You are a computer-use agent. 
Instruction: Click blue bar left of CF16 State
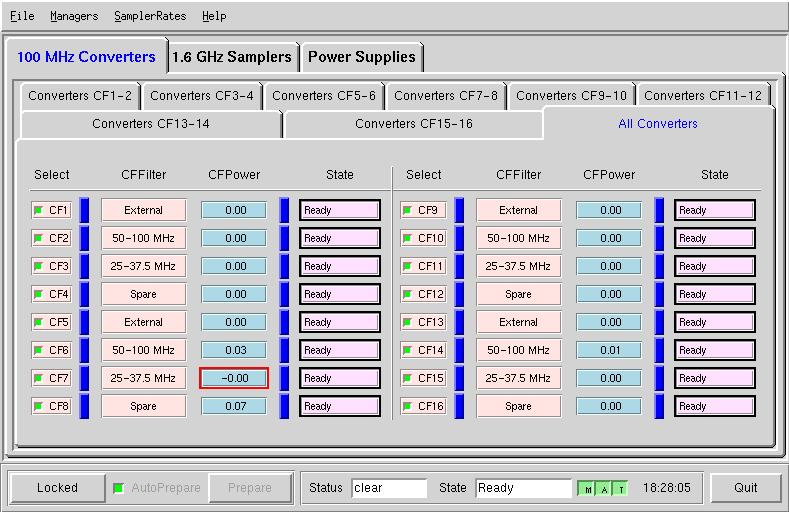(x=659, y=406)
